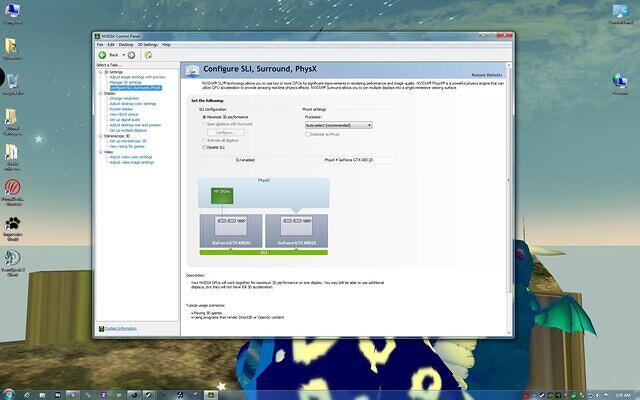
Task: Click the Back arrow button in toolbar
Action: point(102,54)
